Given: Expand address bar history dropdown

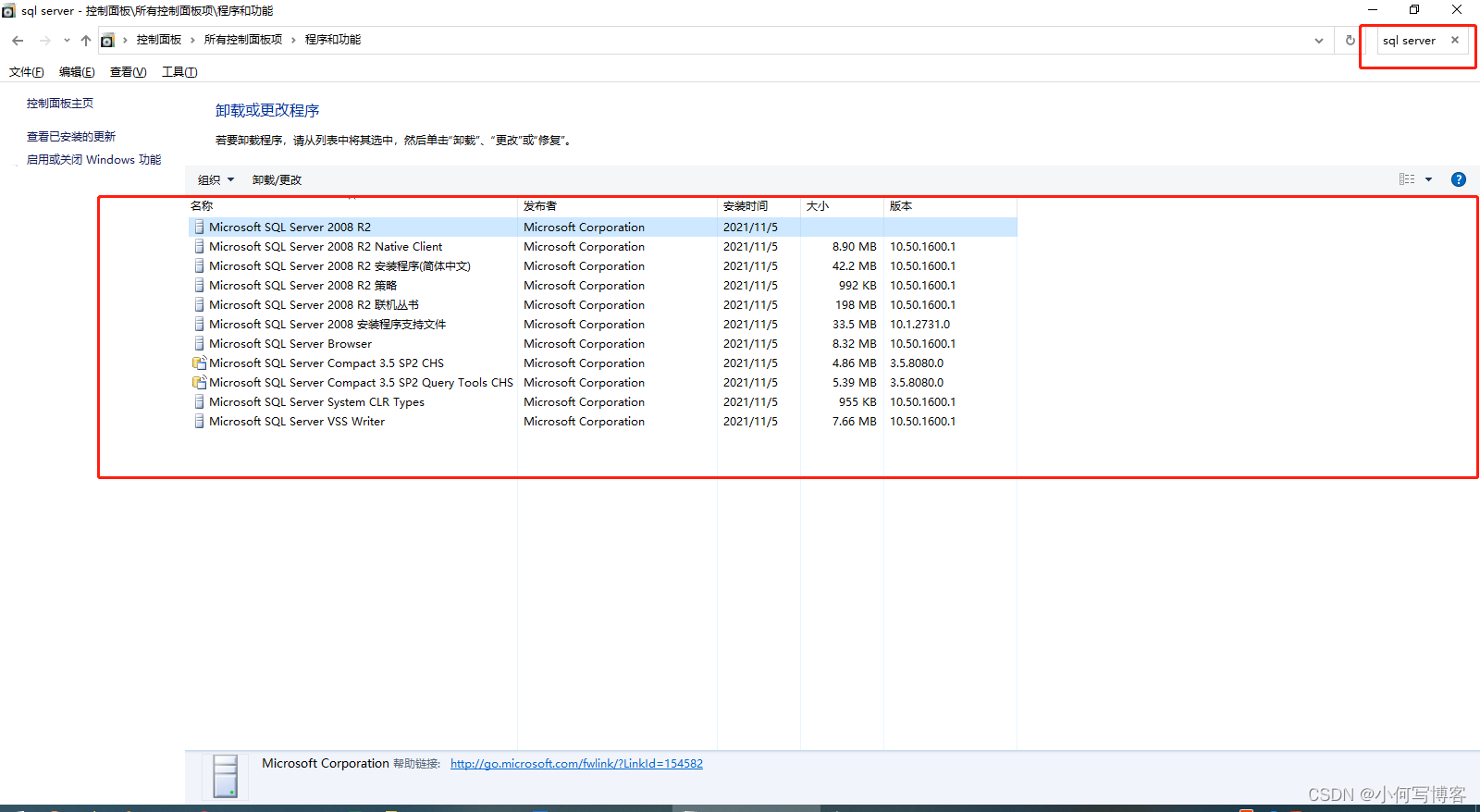Looking at the screenshot, I should point(1319,40).
